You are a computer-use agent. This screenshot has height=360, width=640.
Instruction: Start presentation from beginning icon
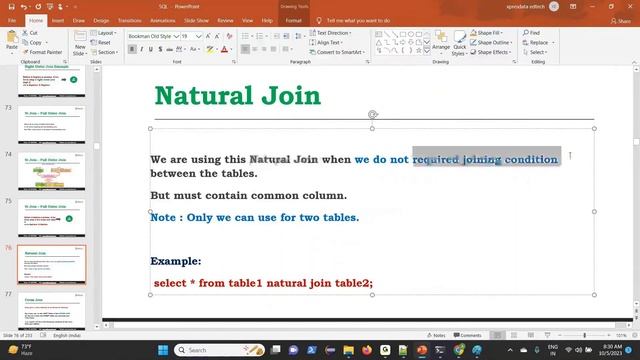tap(50, 7)
